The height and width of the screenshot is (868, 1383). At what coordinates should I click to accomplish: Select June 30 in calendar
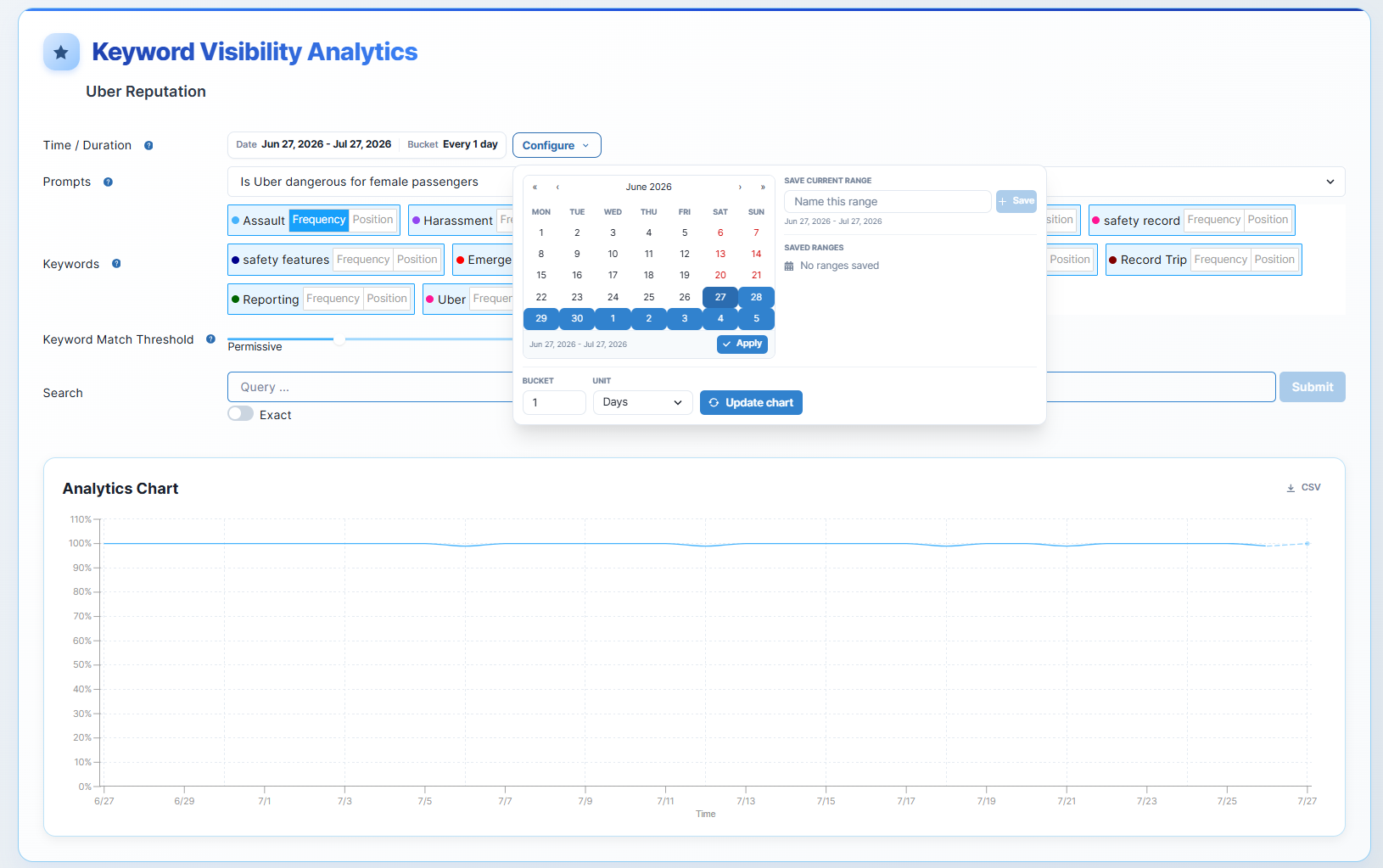577,319
